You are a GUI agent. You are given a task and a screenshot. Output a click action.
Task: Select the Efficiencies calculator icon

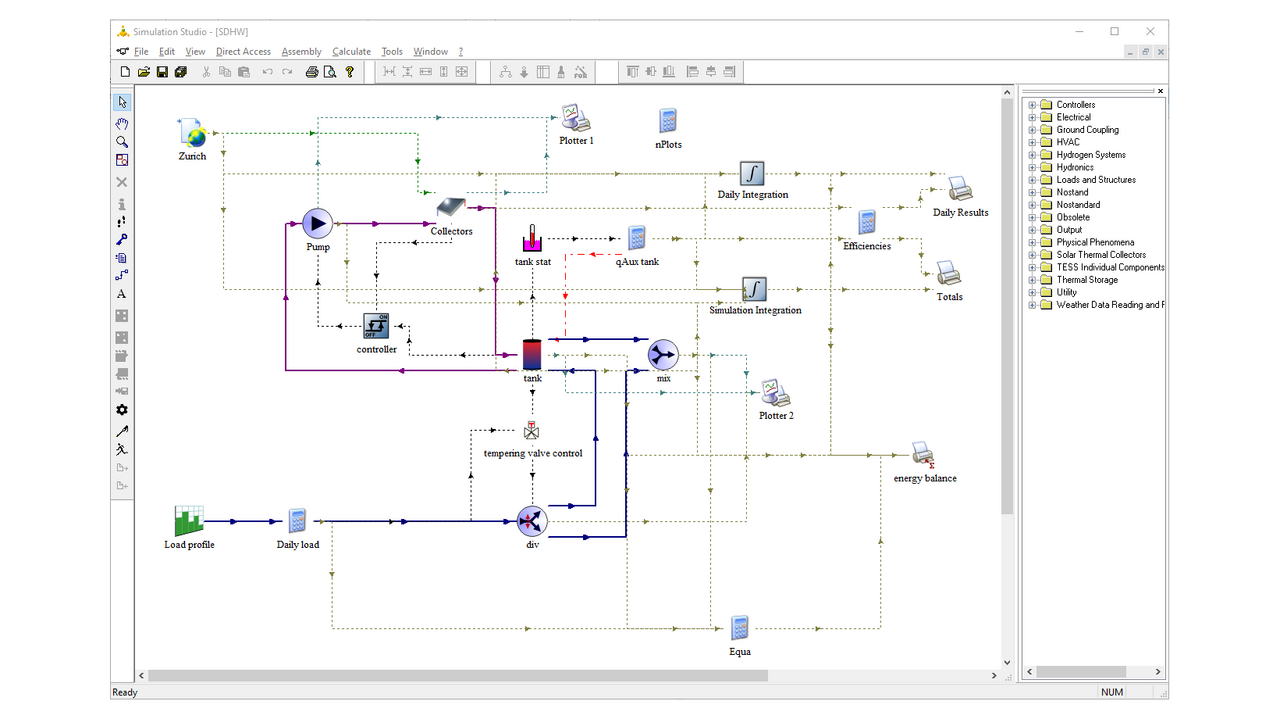point(867,223)
